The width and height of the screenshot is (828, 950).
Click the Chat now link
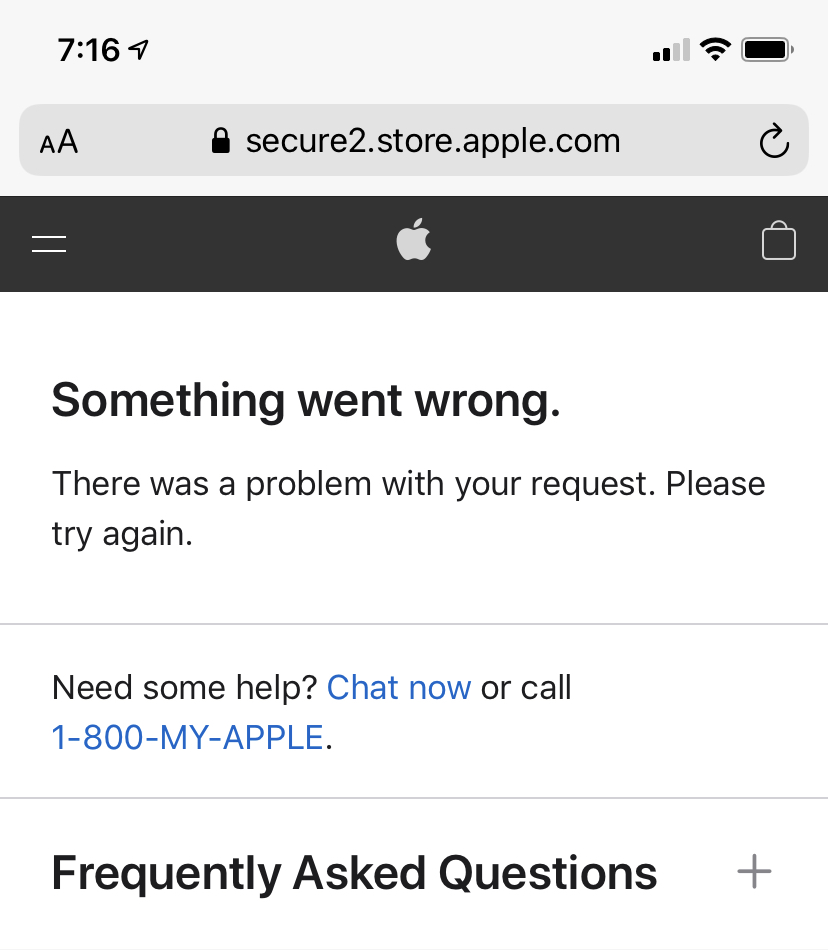pos(399,687)
